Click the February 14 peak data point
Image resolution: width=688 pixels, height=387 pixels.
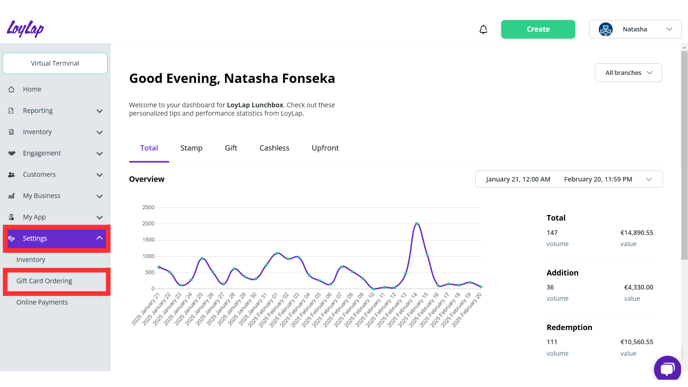[x=416, y=224]
